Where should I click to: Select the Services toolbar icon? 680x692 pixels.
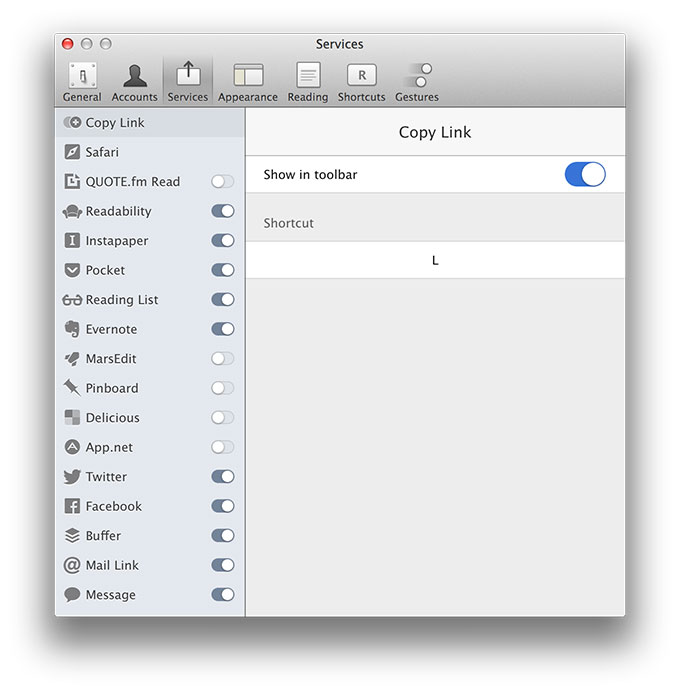[x=188, y=74]
